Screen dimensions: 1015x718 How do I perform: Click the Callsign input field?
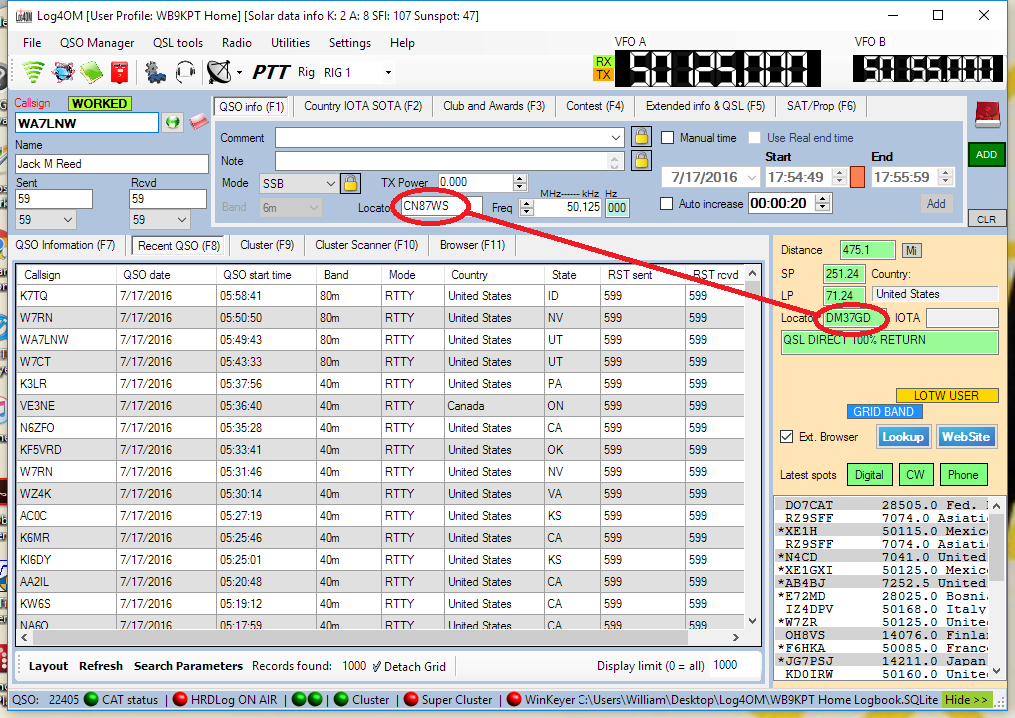(87, 123)
